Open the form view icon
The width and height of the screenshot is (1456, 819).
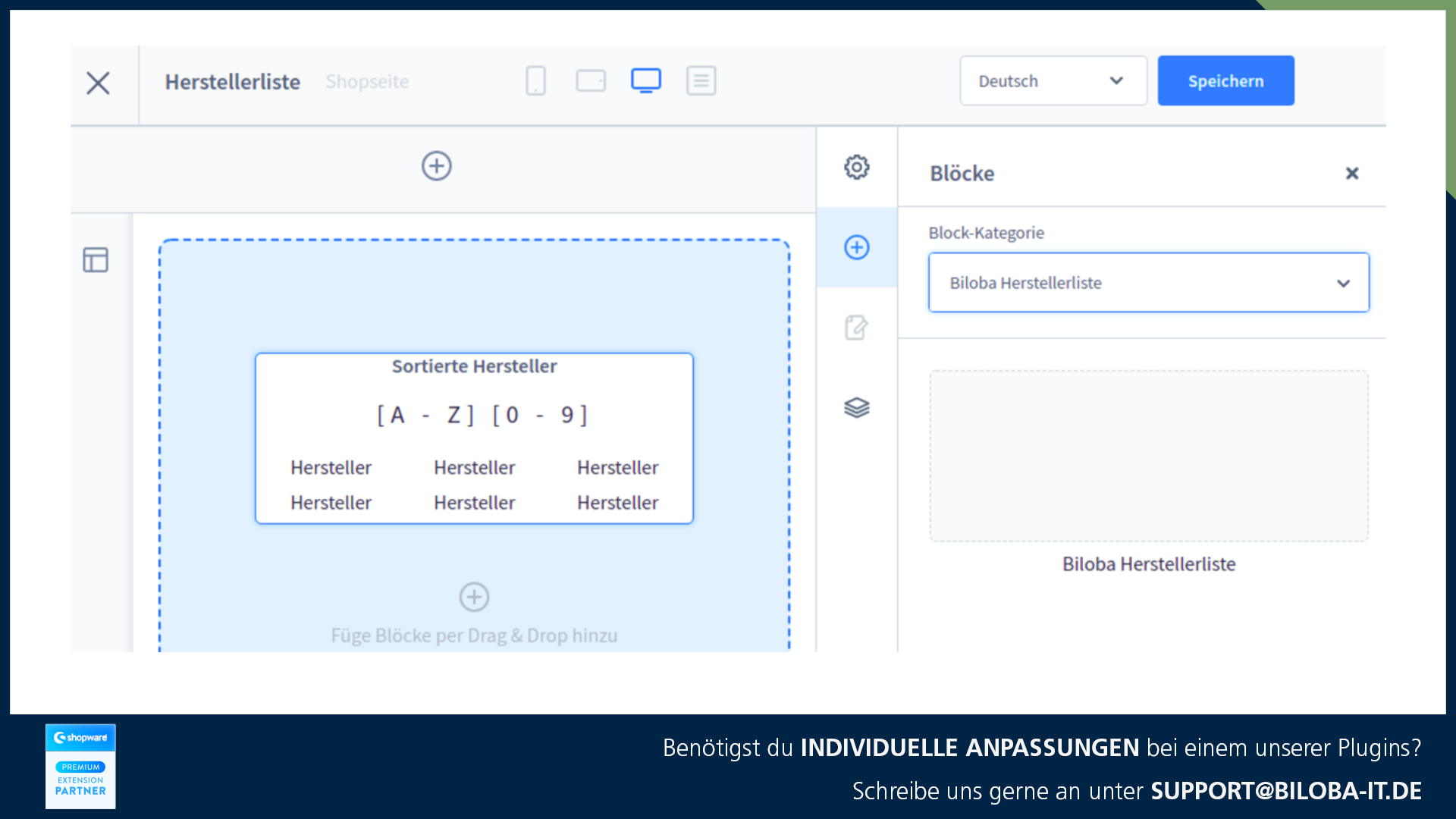pyautogui.click(x=701, y=80)
